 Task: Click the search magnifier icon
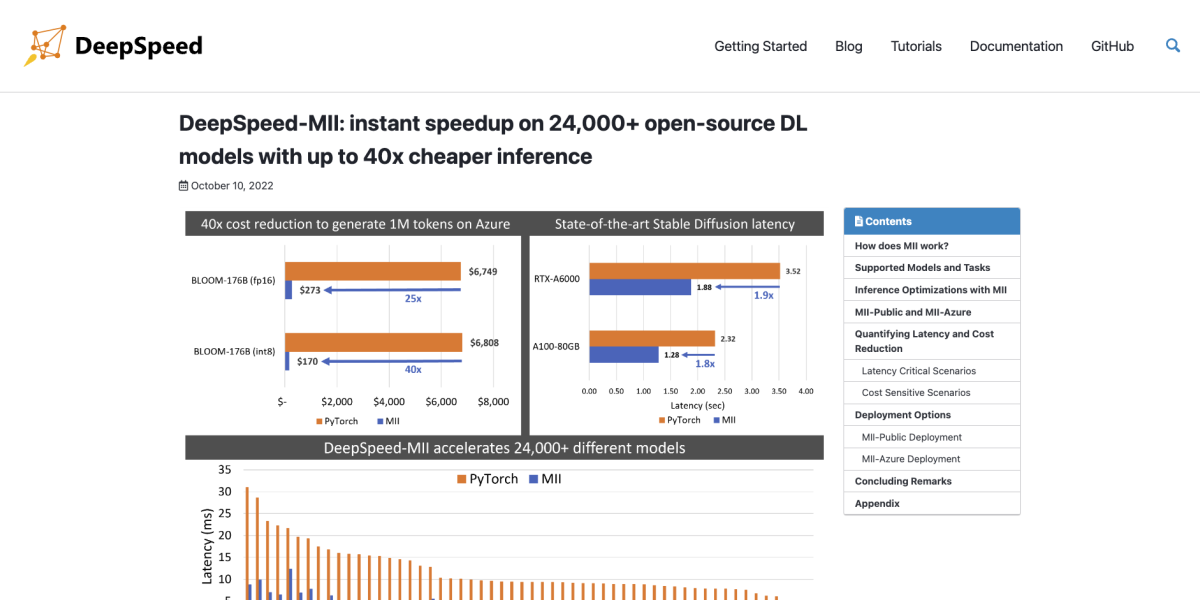(x=1172, y=45)
